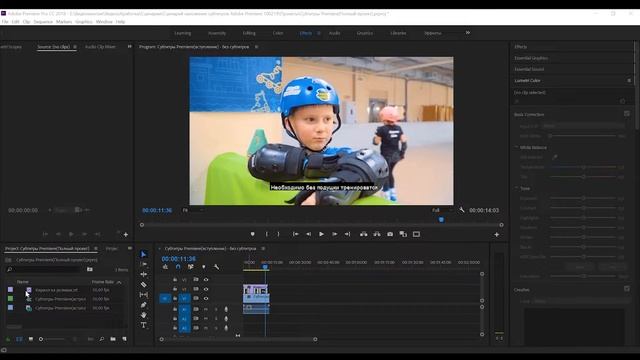Open Program monitor button editor plus
The image size is (640, 360).
click(497, 234)
